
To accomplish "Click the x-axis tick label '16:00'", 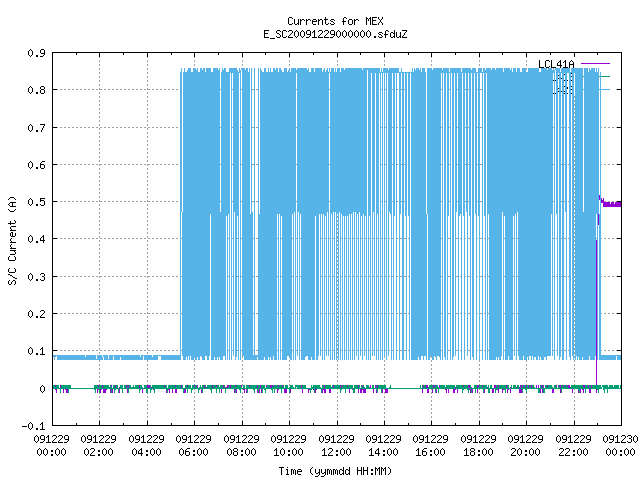I will [x=430, y=452].
